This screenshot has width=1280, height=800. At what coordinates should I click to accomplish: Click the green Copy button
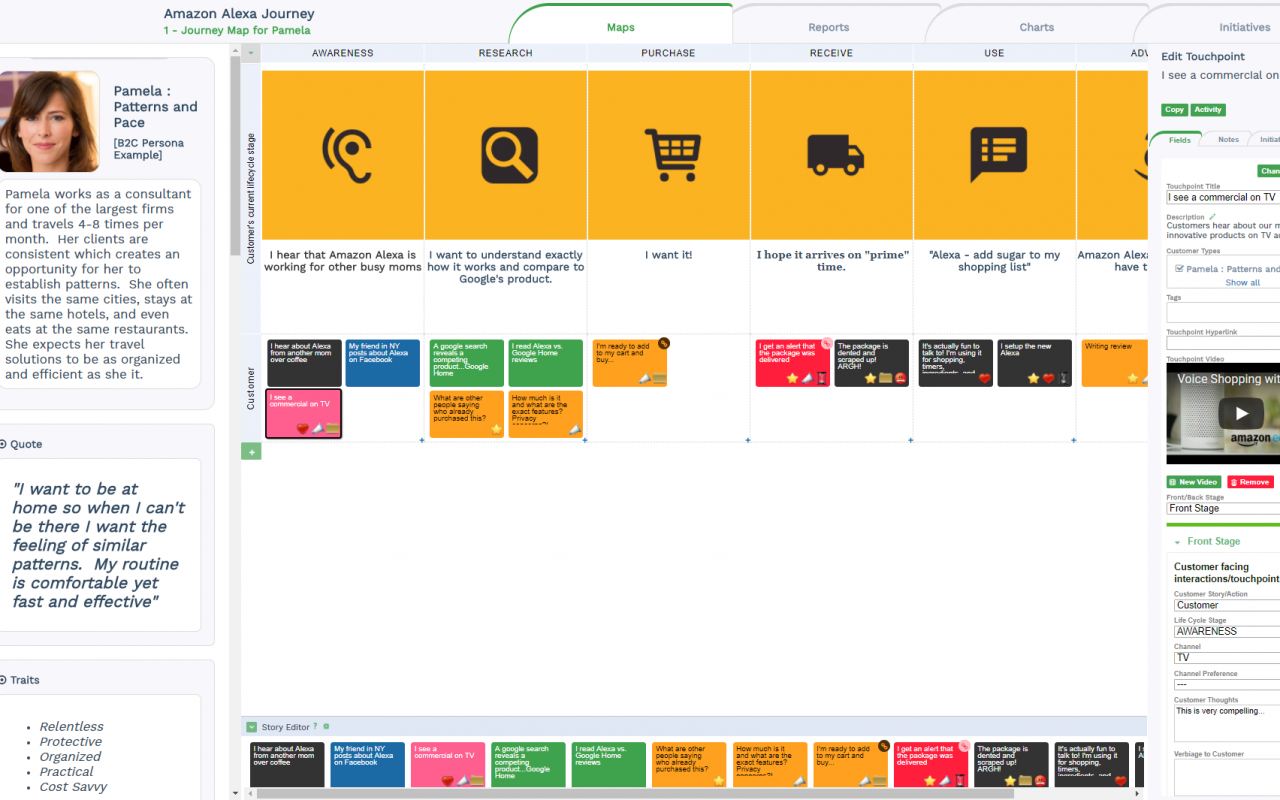click(1174, 110)
